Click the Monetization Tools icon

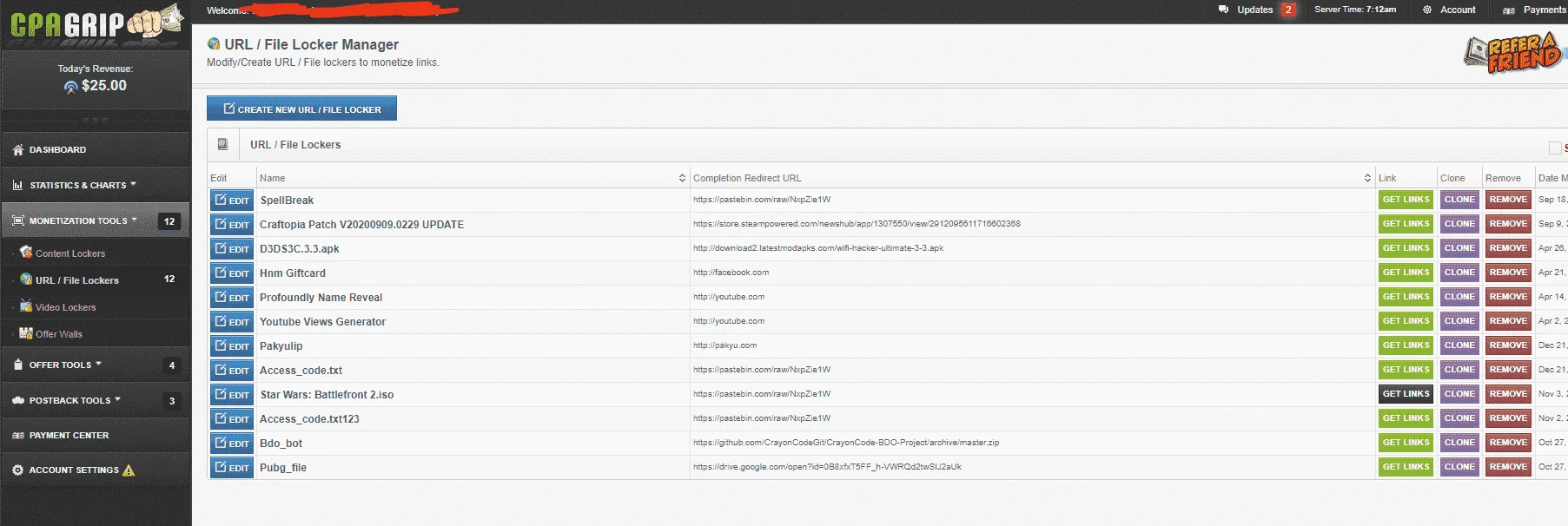pos(18,221)
